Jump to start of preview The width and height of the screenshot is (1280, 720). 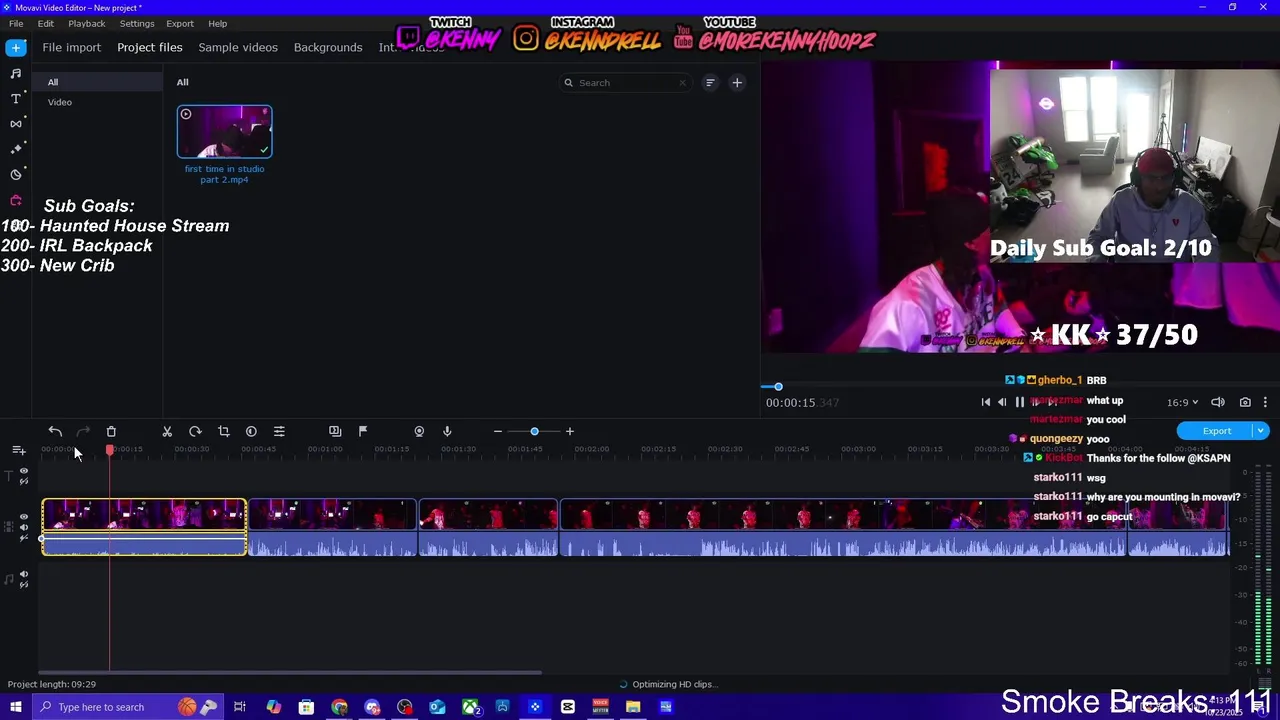click(x=985, y=402)
